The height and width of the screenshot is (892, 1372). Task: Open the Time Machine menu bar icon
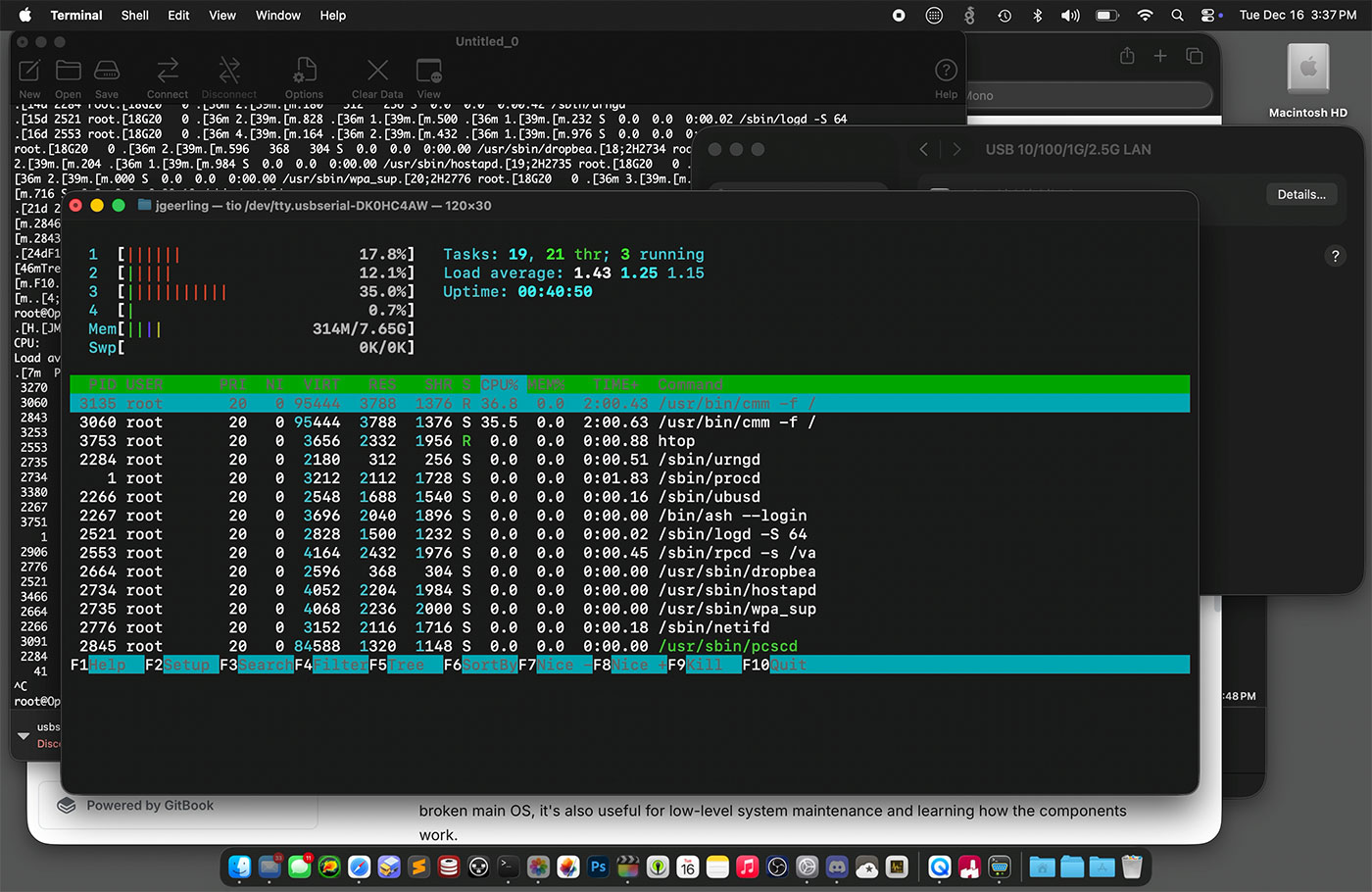[x=1004, y=15]
